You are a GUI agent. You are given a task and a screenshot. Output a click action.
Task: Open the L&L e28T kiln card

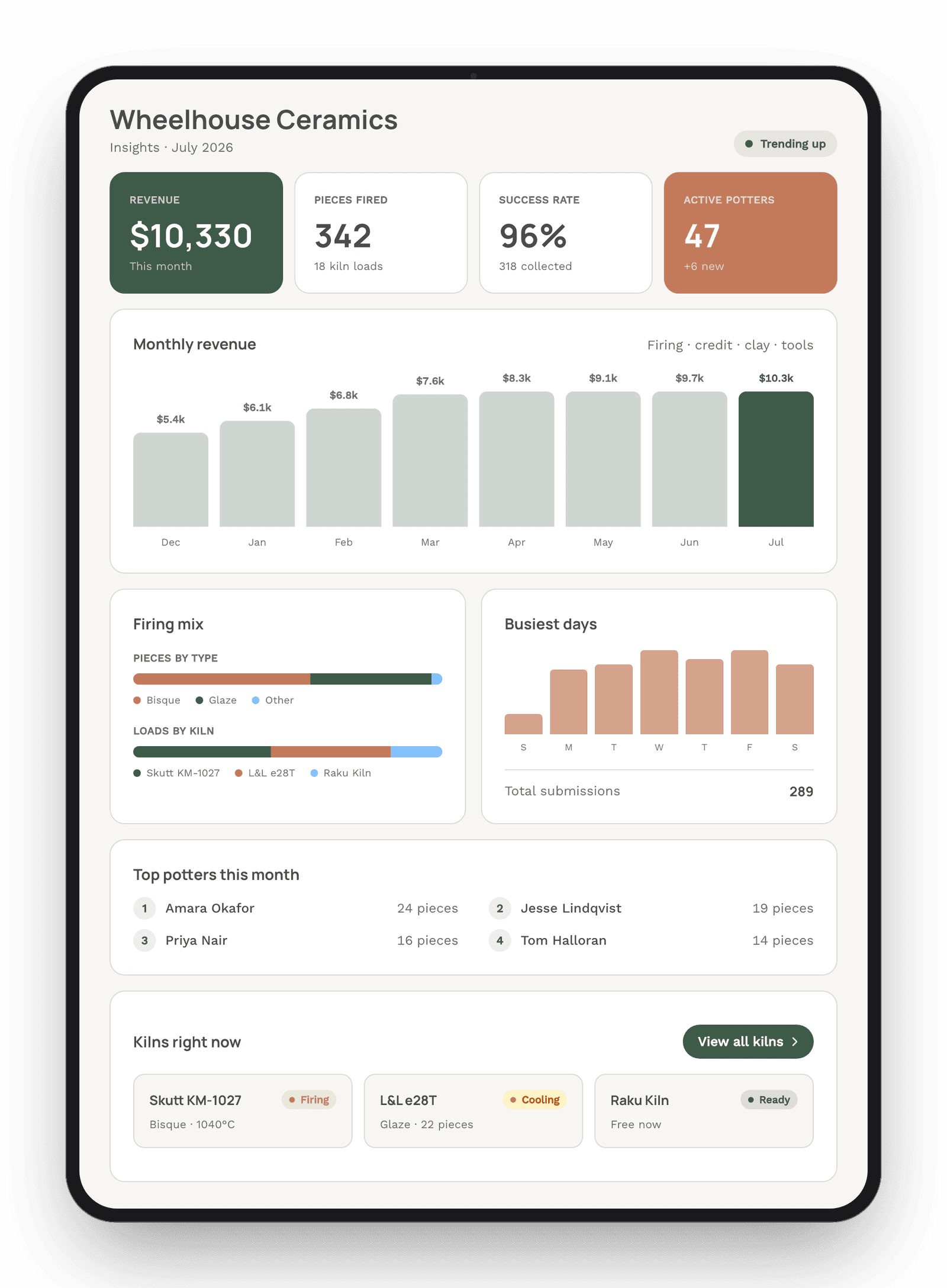tap(473, 1111)
